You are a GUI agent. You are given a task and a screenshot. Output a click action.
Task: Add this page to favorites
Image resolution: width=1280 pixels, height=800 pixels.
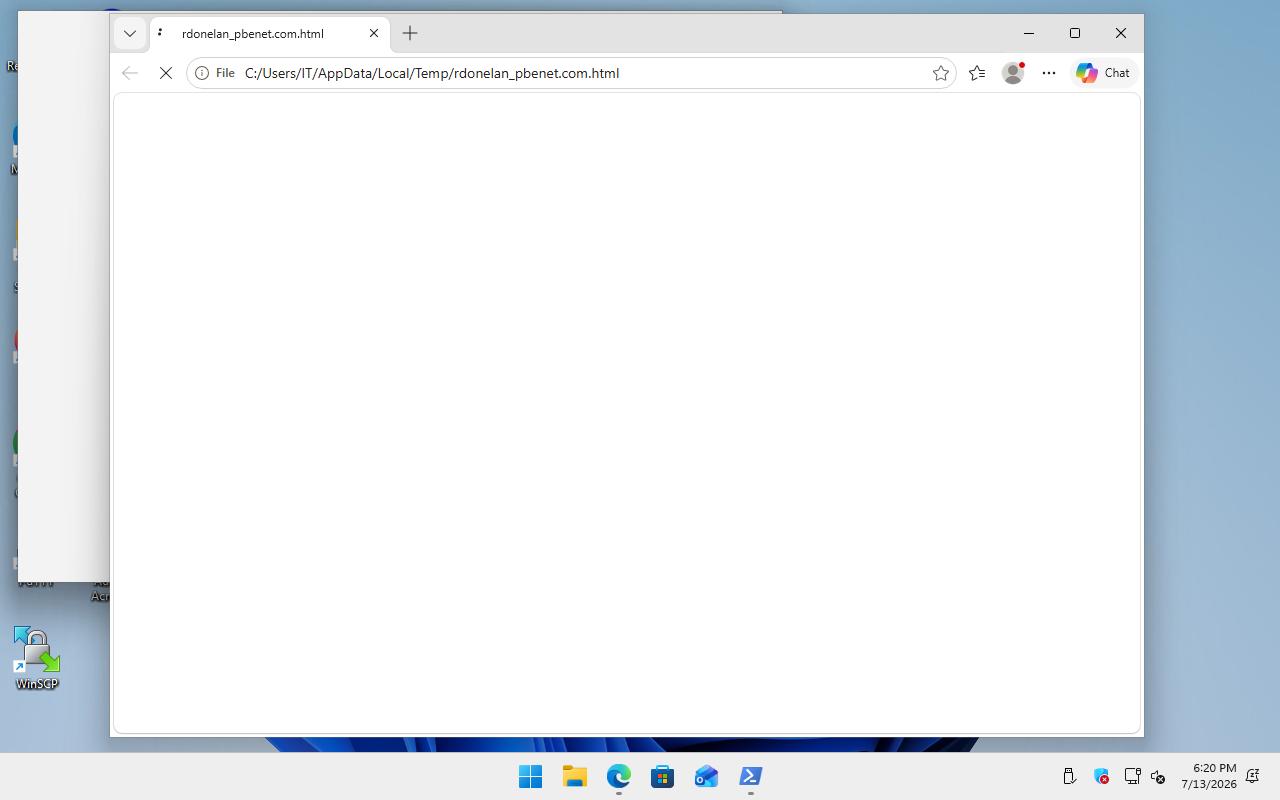[941, 73]
